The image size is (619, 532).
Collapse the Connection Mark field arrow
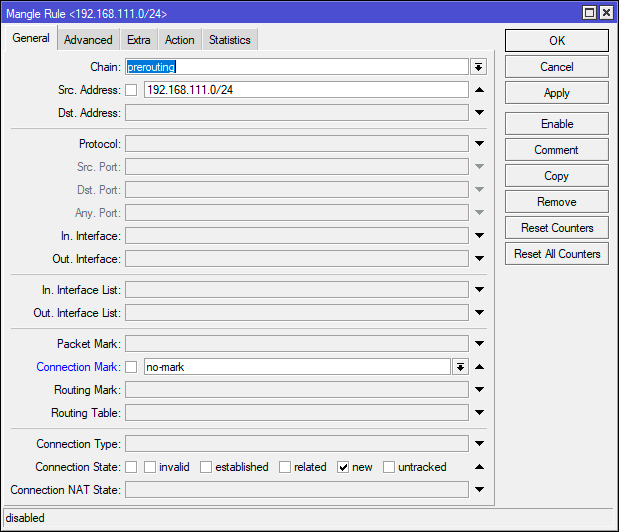[479, 367]
